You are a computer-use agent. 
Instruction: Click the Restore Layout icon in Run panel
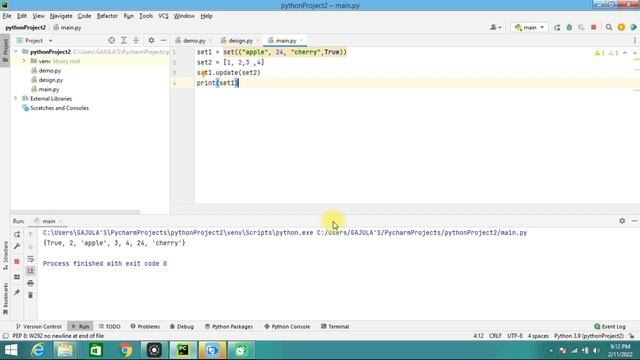(x=17, y=277)
